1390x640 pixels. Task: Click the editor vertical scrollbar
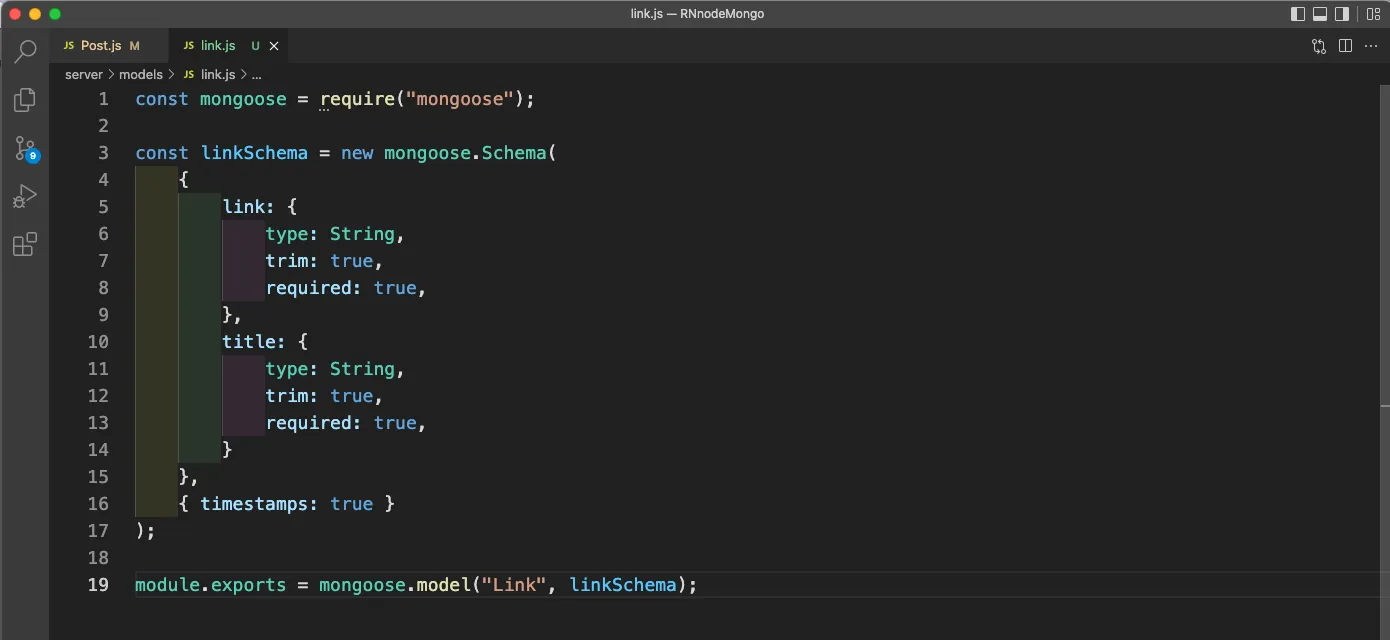[1383, 362]
